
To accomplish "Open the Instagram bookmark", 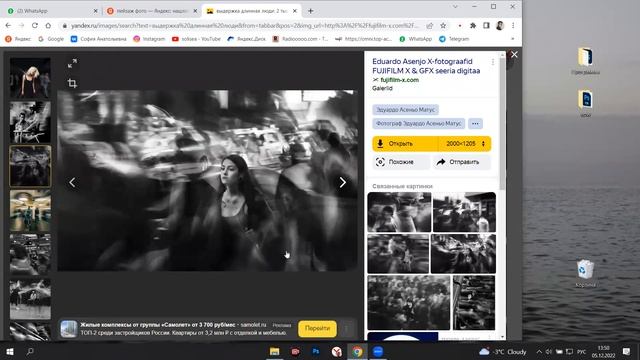I will pos(149,39).
